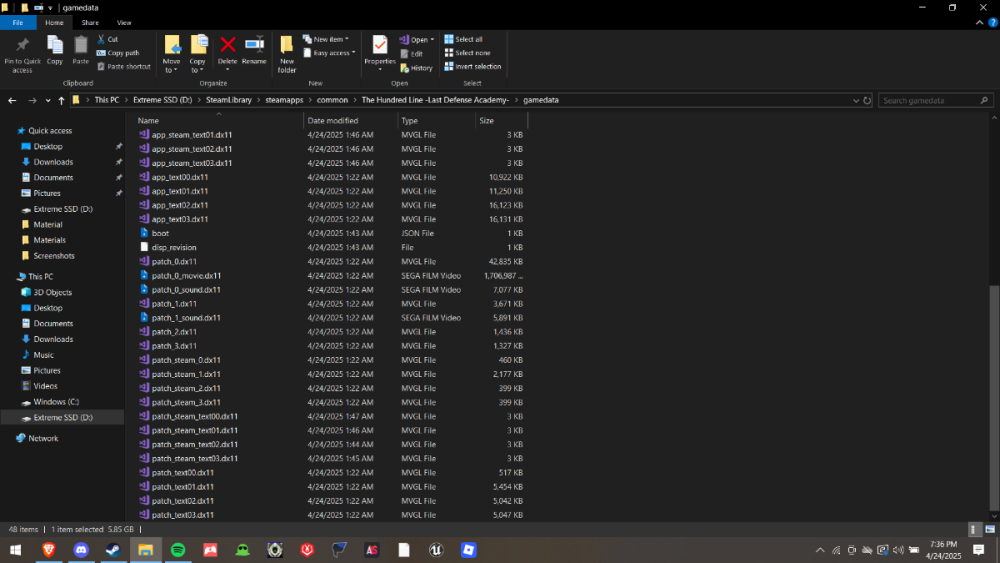1000x563 pixels.
Task: Click Copy path in ribbon
Action: 118,53
